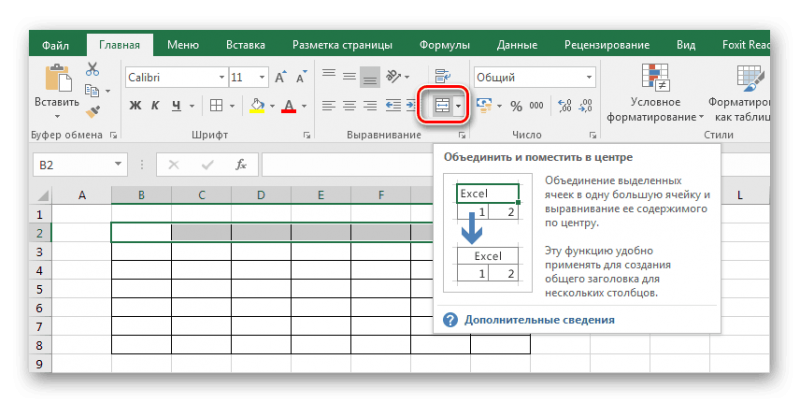The height and width of the screenshot is (403, 800).
Task: Open the Шрифт dialog launcher
Action: click(x=307, y=135)
